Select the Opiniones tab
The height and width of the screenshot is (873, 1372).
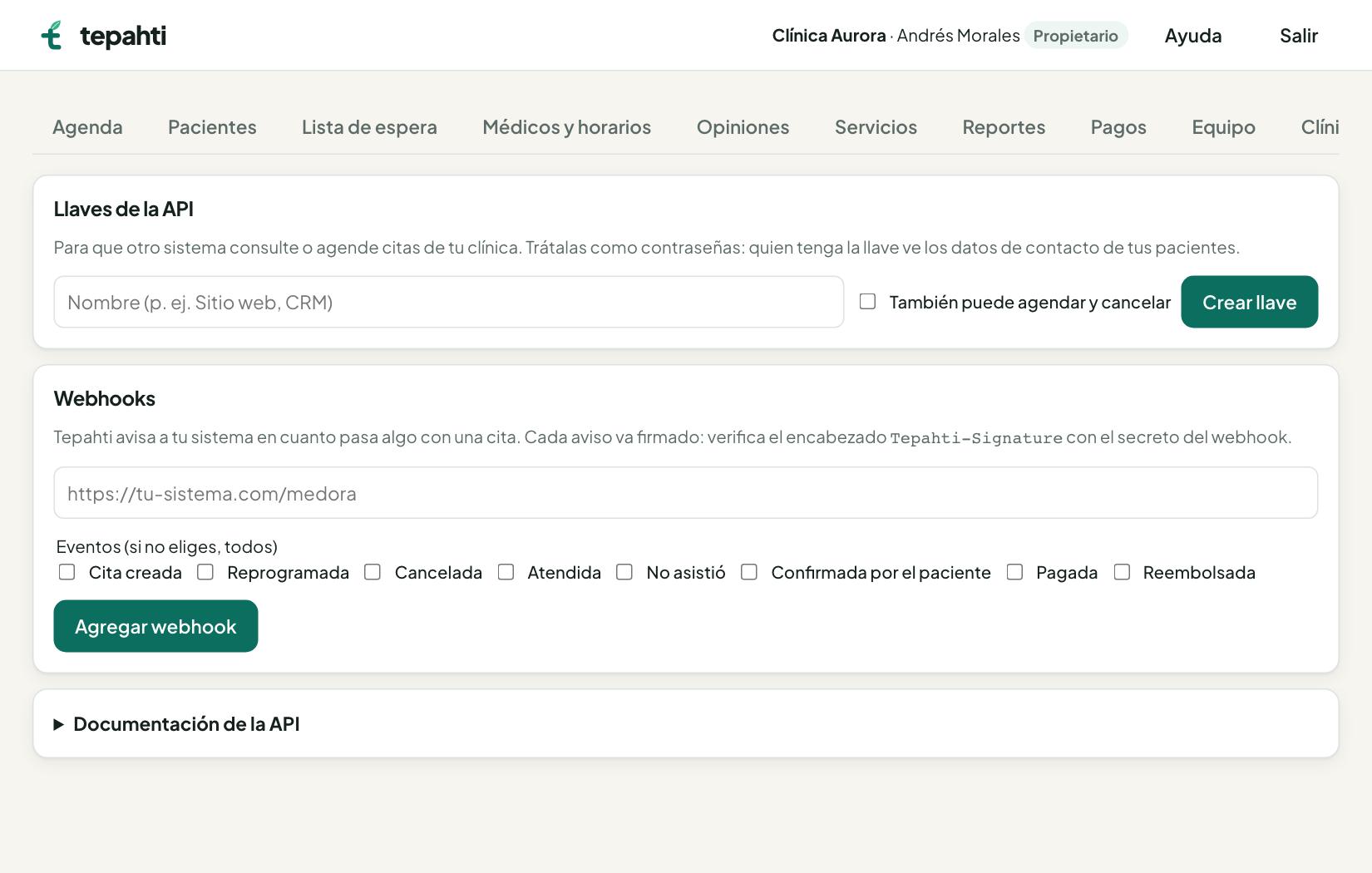point(743,127)
